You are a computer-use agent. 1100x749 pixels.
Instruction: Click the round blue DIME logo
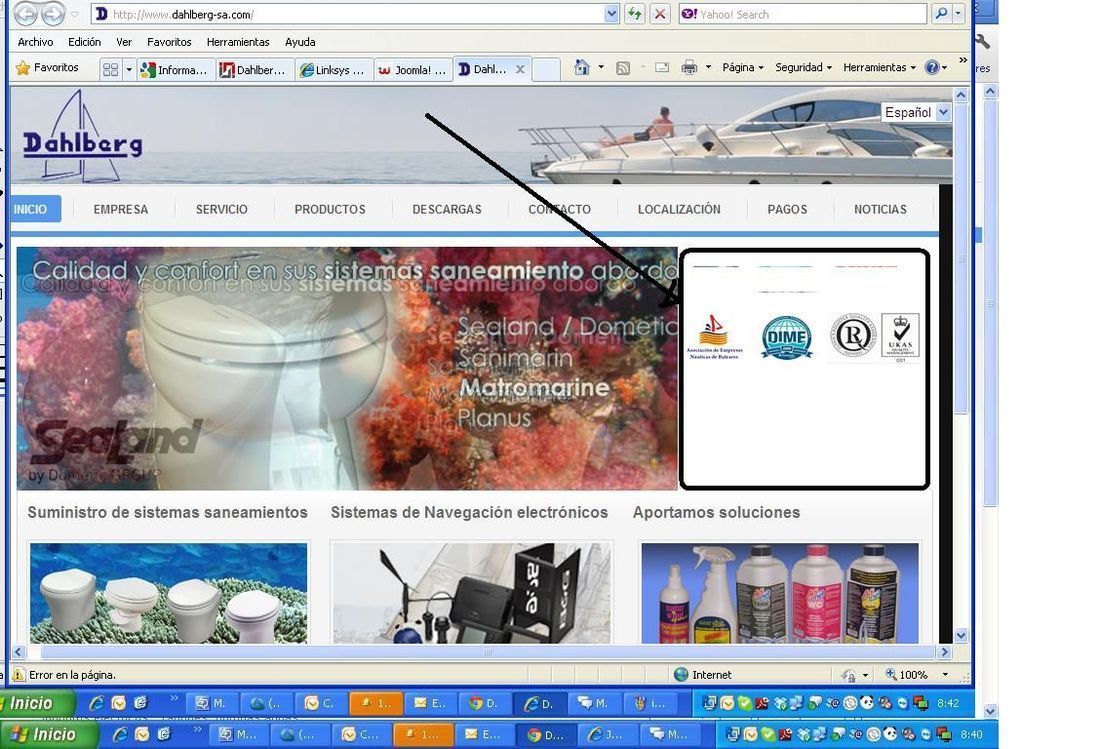click(x=786, y=337)
